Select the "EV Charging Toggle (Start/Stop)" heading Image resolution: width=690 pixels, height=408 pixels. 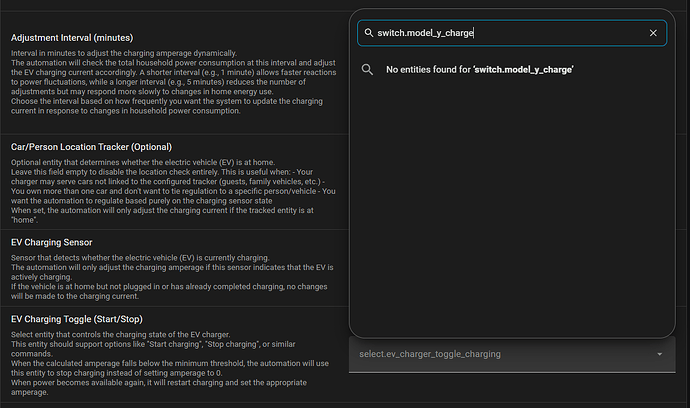[77, 319]
